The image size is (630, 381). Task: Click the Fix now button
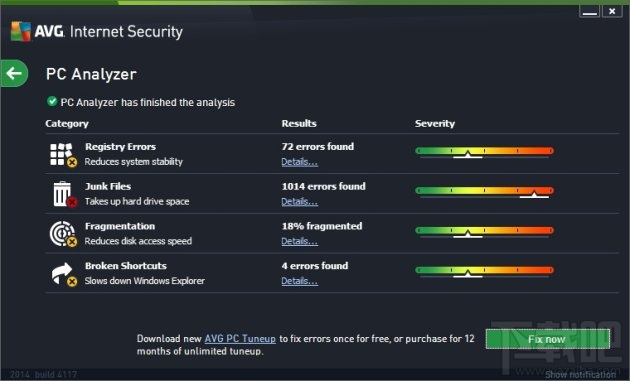548,339
